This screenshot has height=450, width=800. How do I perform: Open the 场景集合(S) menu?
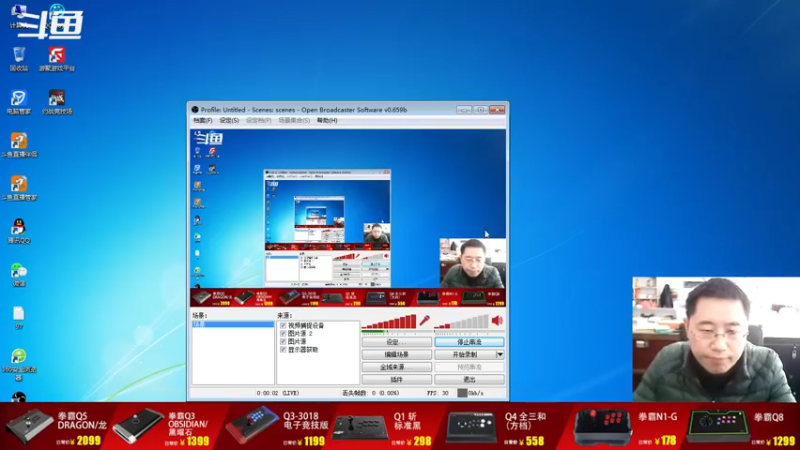click(294, 120)
